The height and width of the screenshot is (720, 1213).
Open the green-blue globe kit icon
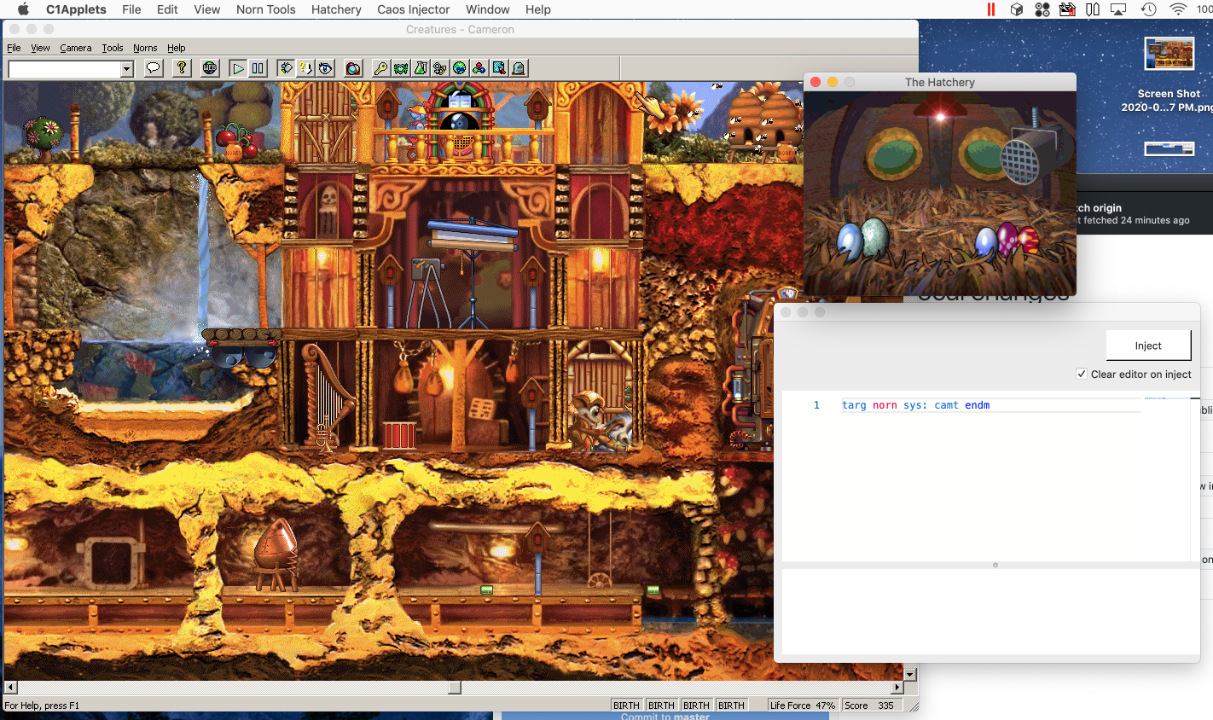[x=459, y=68]
